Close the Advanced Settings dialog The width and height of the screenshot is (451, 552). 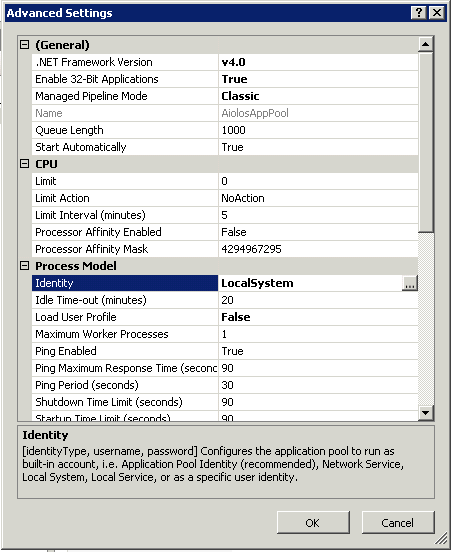tap(437, 13)
